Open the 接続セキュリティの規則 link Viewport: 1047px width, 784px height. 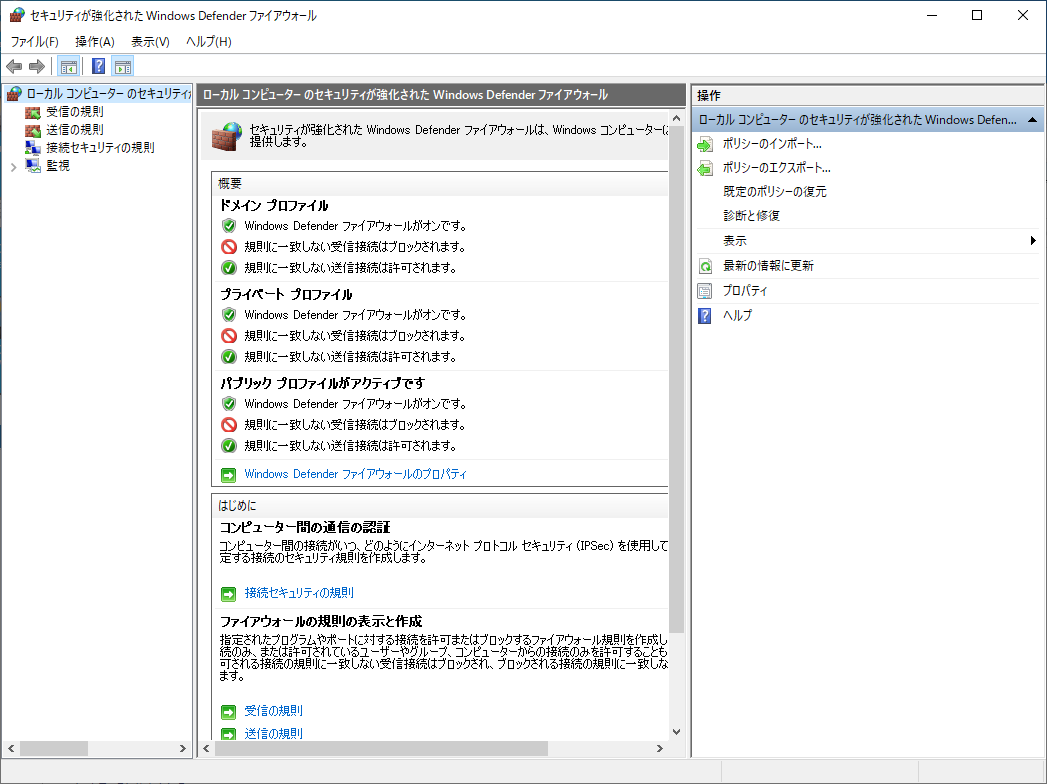298,593
